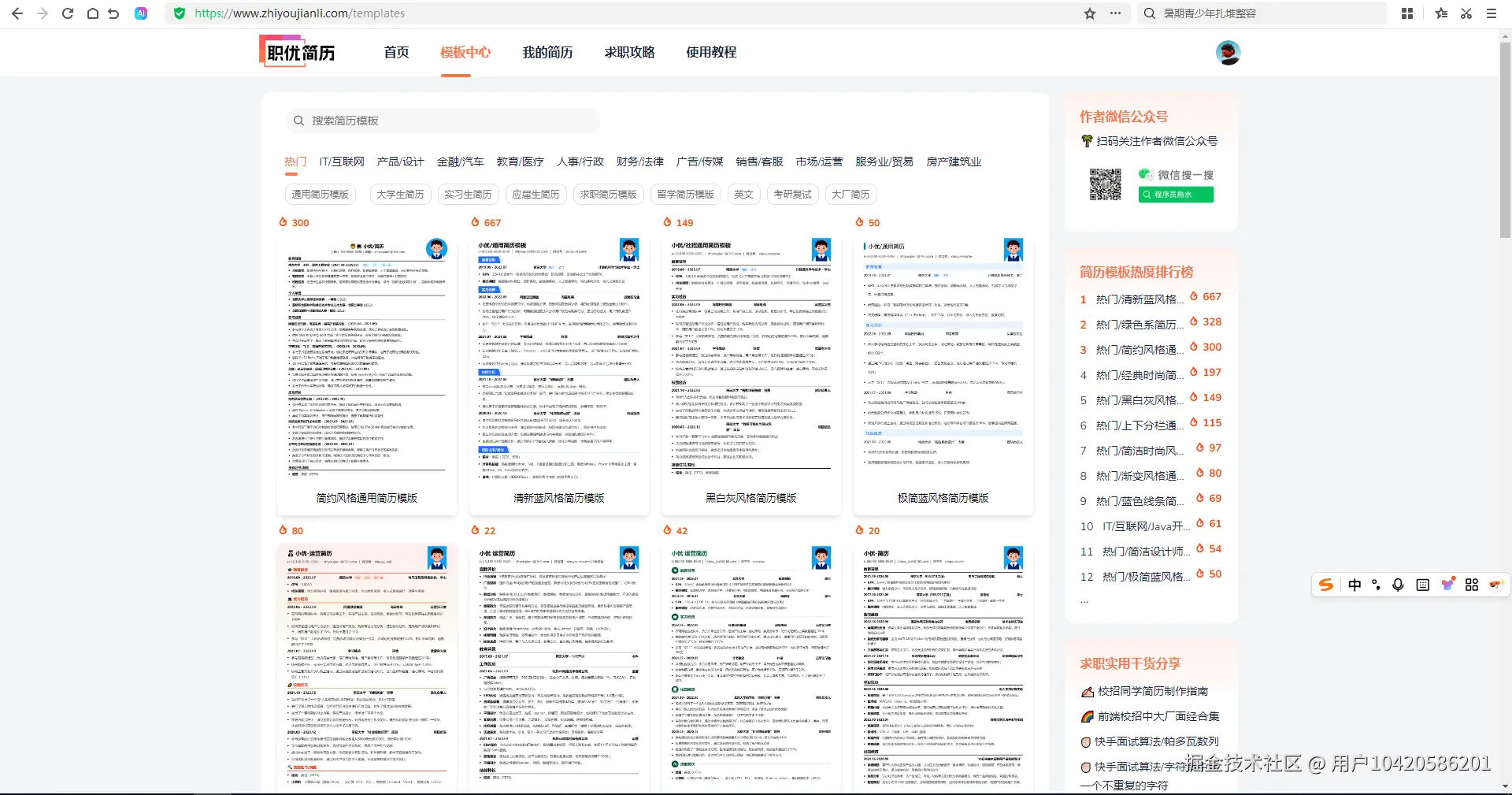Screen dimensions: 1512x795
Task: Toggle the 英文 resume filter chip
Action: pos(743,194)
